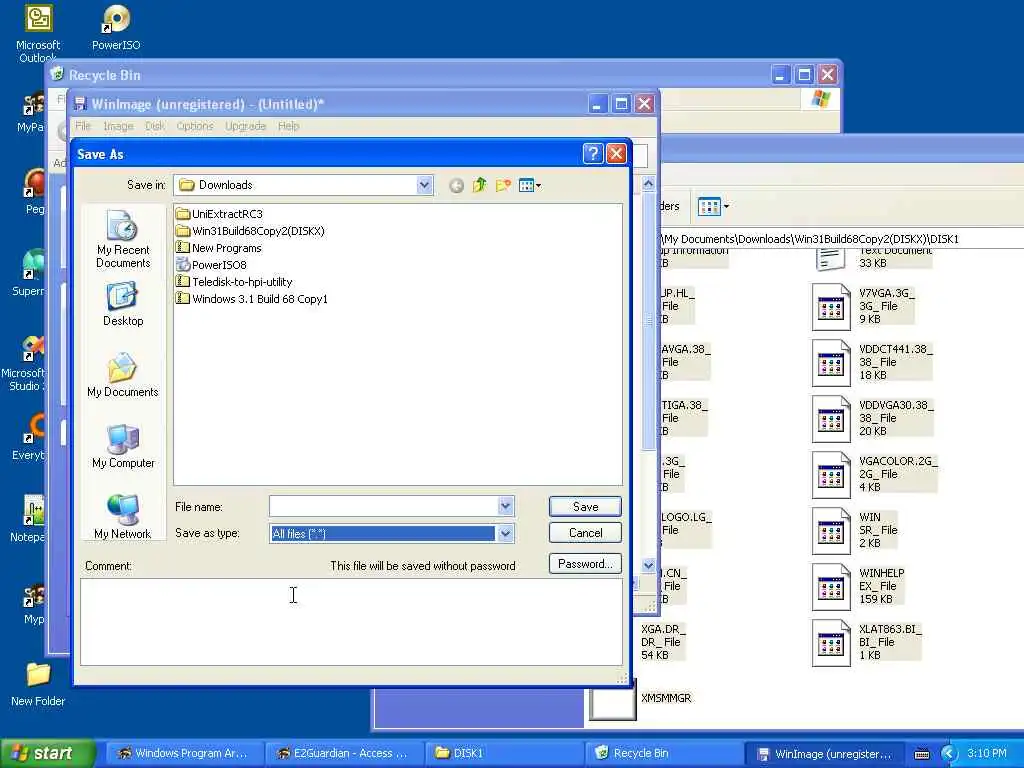The height and width of the screenshot is (768, 1024).
Task: Click the Help question mark in Save As
Action: point(593,153)
